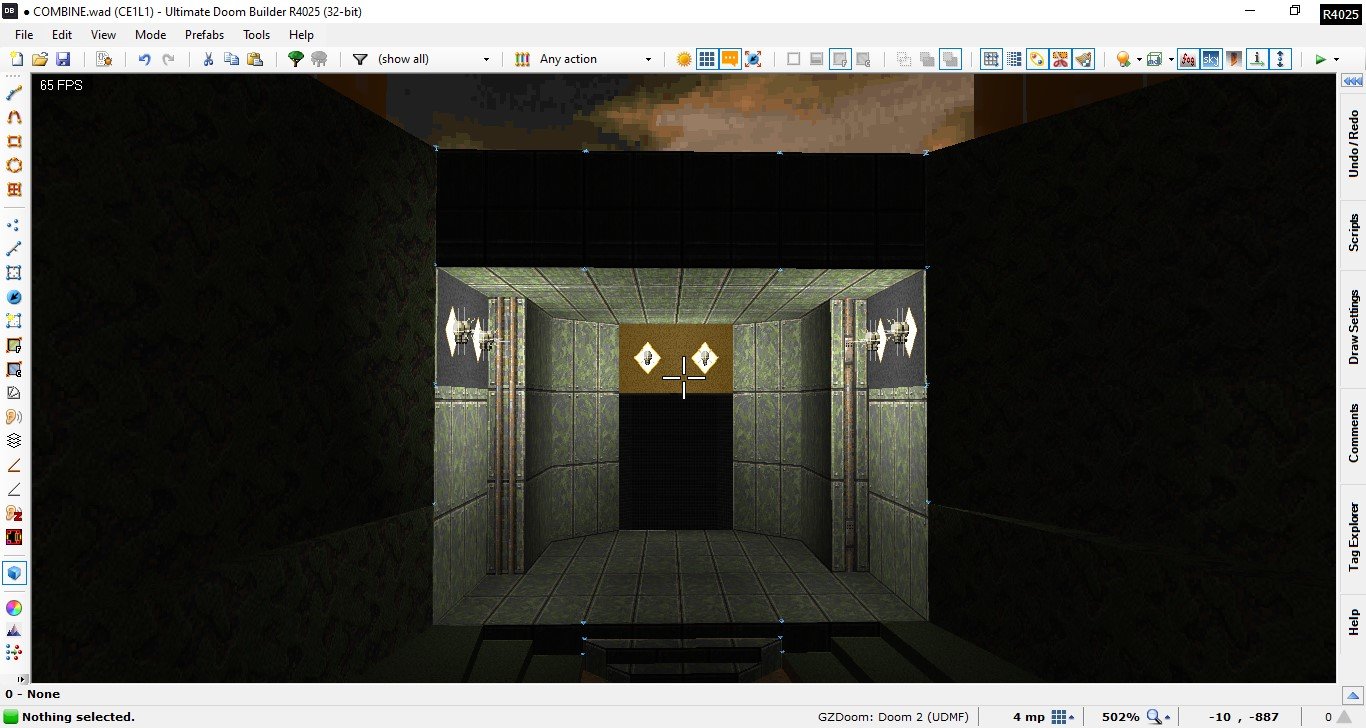Screen dimensions: 1366x728
Task: Switch to Things mode arrow icon
Action: [14, 297]
